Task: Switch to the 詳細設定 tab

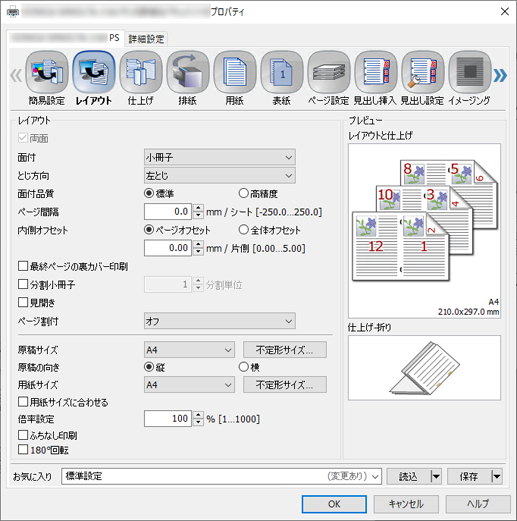Action: click(146, 39)
